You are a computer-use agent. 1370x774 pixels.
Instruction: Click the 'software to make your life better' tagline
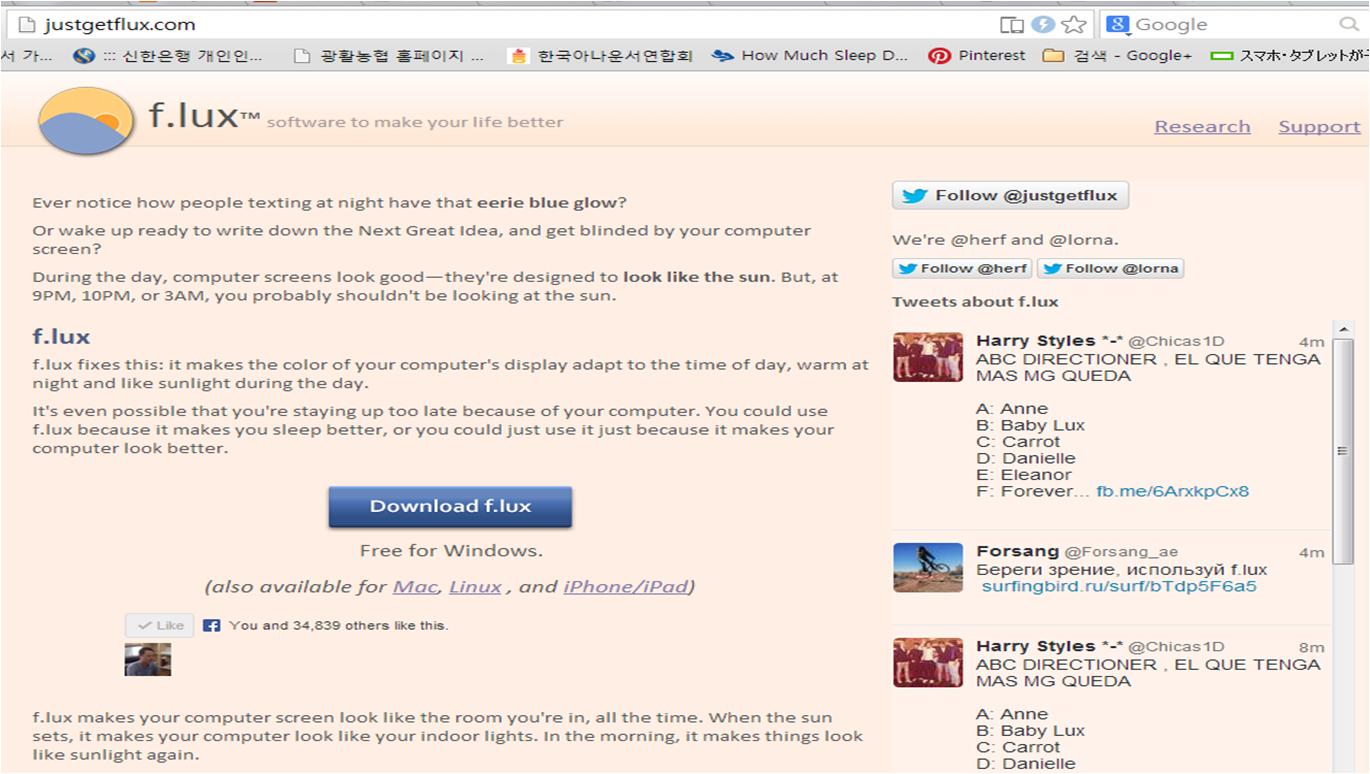coord(415,122)
